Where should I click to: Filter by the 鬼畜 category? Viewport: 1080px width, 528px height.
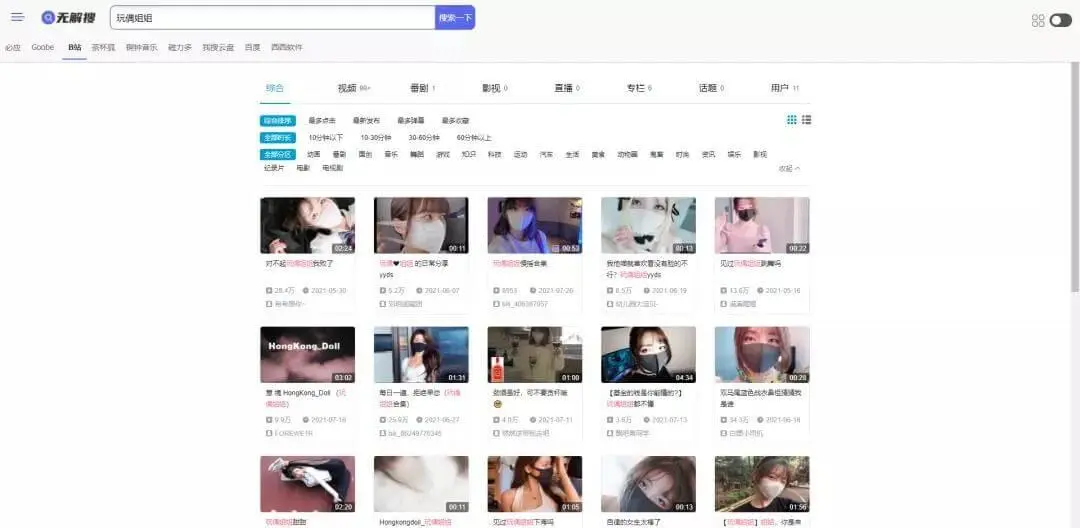pos(656,155)
